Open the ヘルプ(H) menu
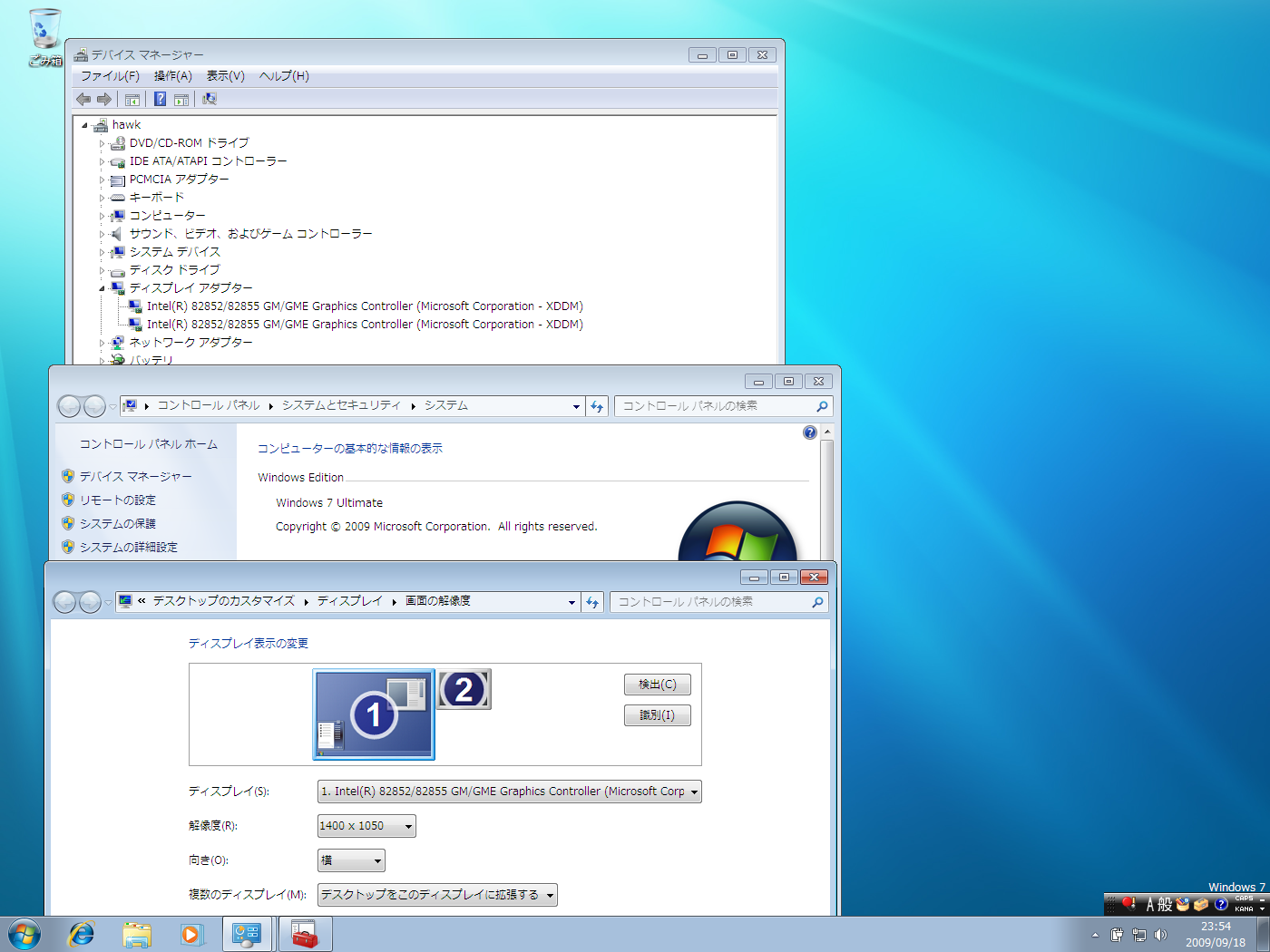 pyautogui.click(x=284, y=76)
